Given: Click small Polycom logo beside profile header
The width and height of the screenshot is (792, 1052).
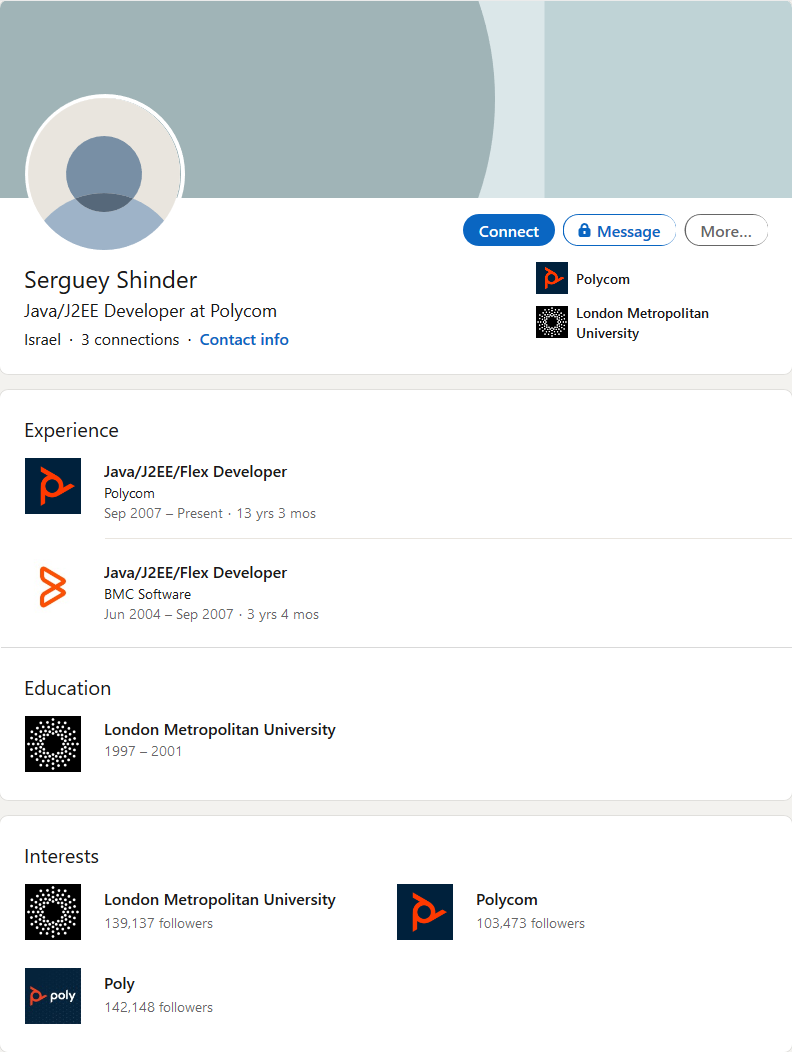Looking at the screenshot, I should [551, 279].
